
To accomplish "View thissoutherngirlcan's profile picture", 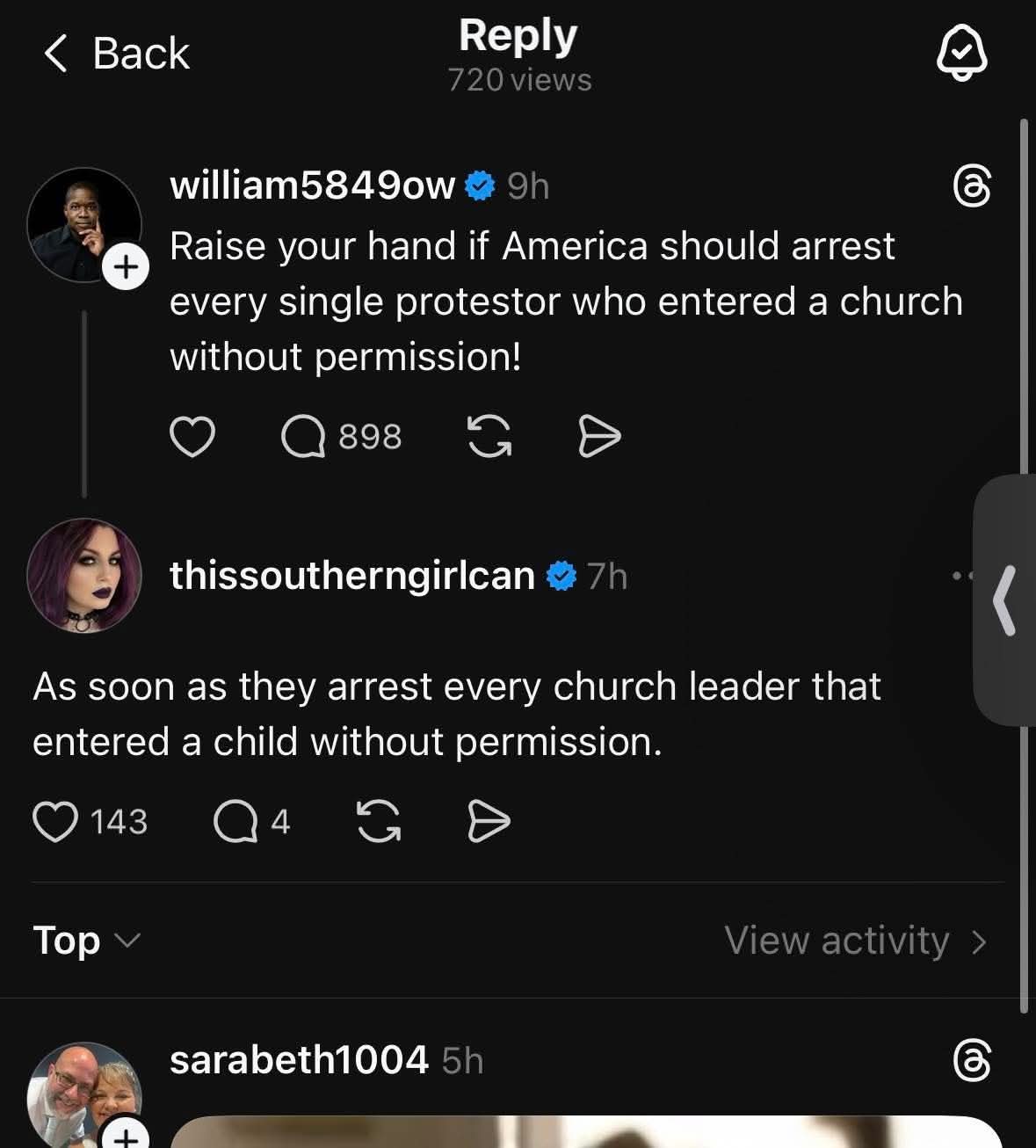I will click(x=84, y=576).
